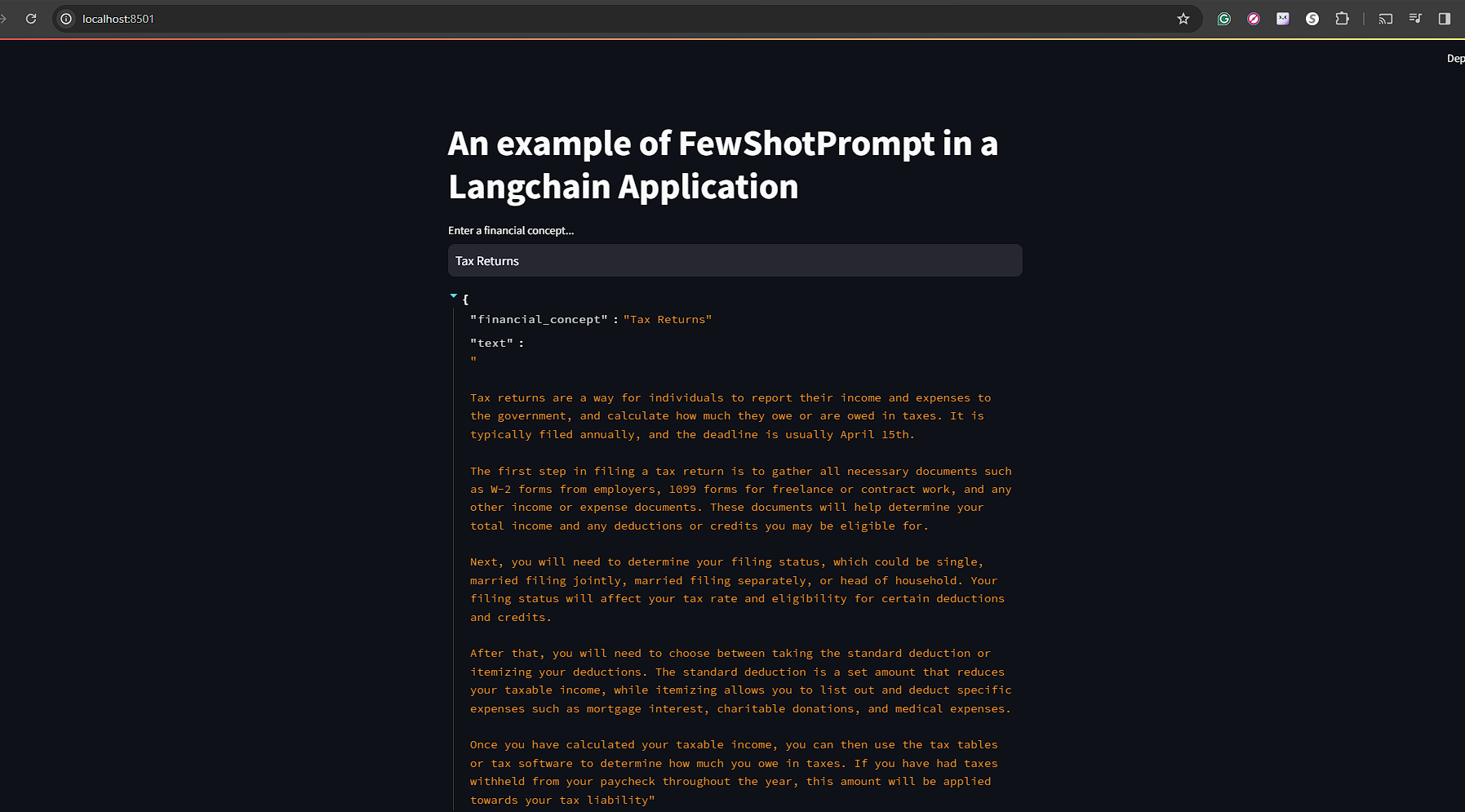Click the localhost:8501 address bar

620,19
